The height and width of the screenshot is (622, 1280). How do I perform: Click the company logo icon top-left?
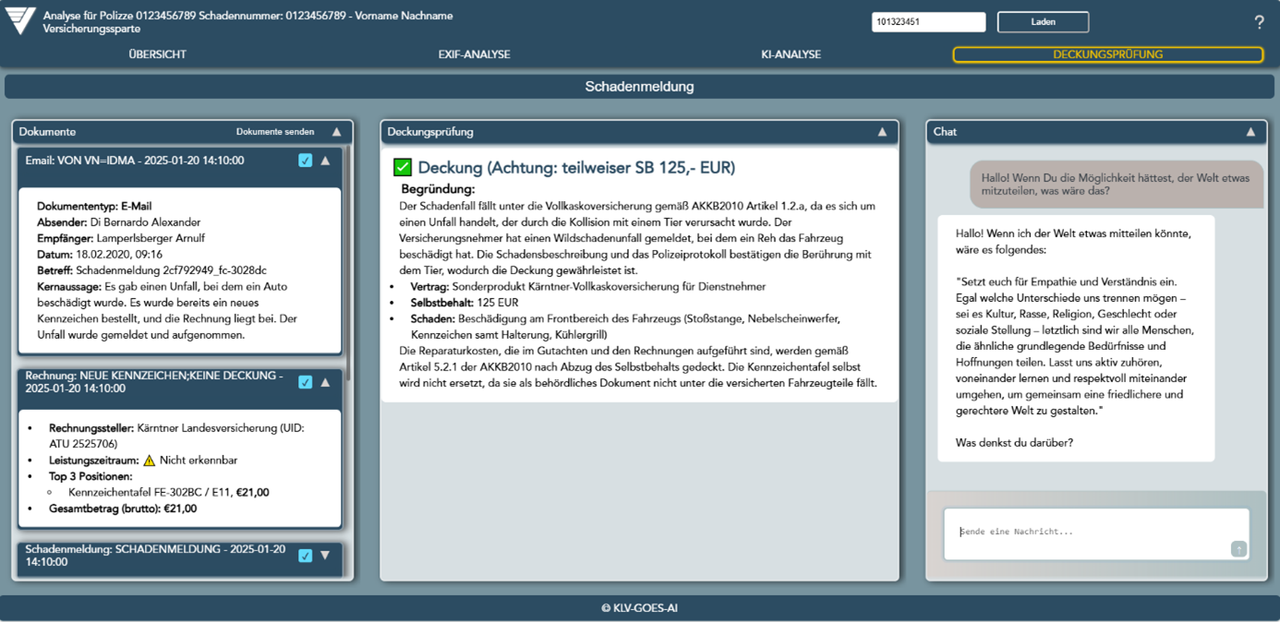tap(19, 21)
